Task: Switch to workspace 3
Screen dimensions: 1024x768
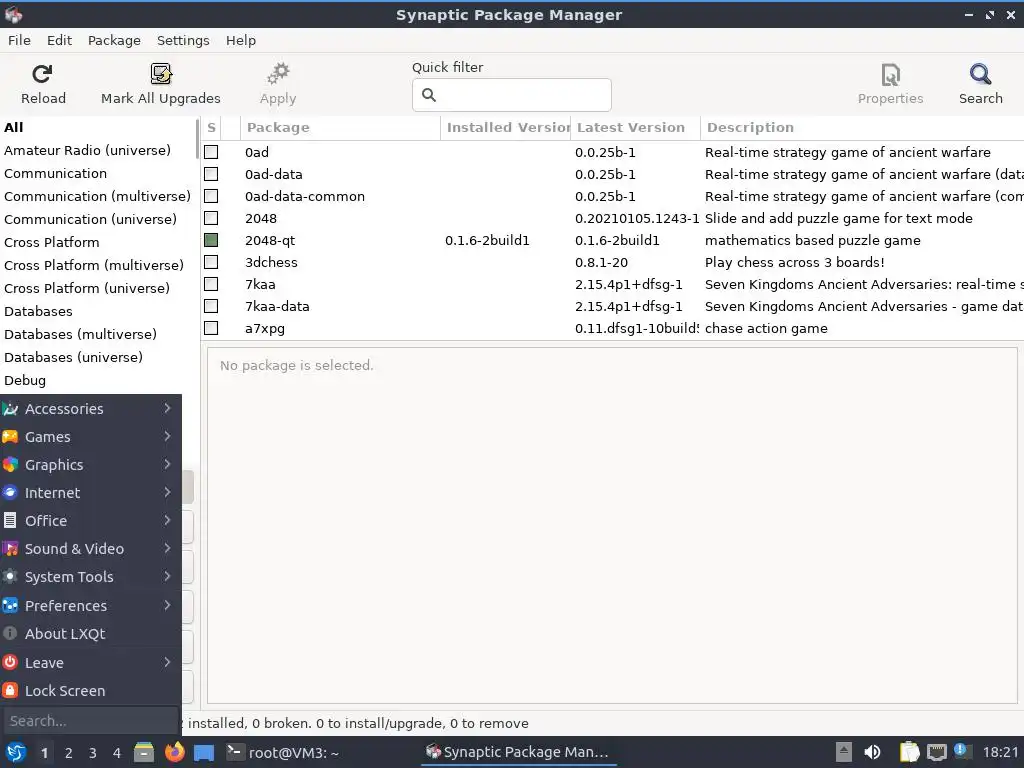Action: (93, 753)
